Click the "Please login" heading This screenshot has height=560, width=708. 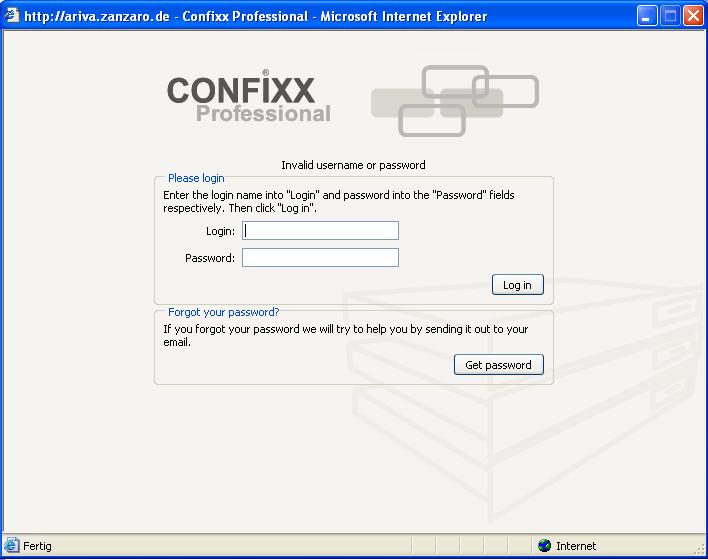[x=196, y=178]
